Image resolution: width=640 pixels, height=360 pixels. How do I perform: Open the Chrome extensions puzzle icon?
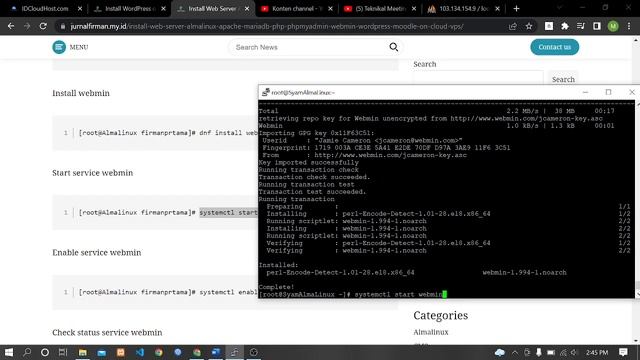click(x=565, y=26)
